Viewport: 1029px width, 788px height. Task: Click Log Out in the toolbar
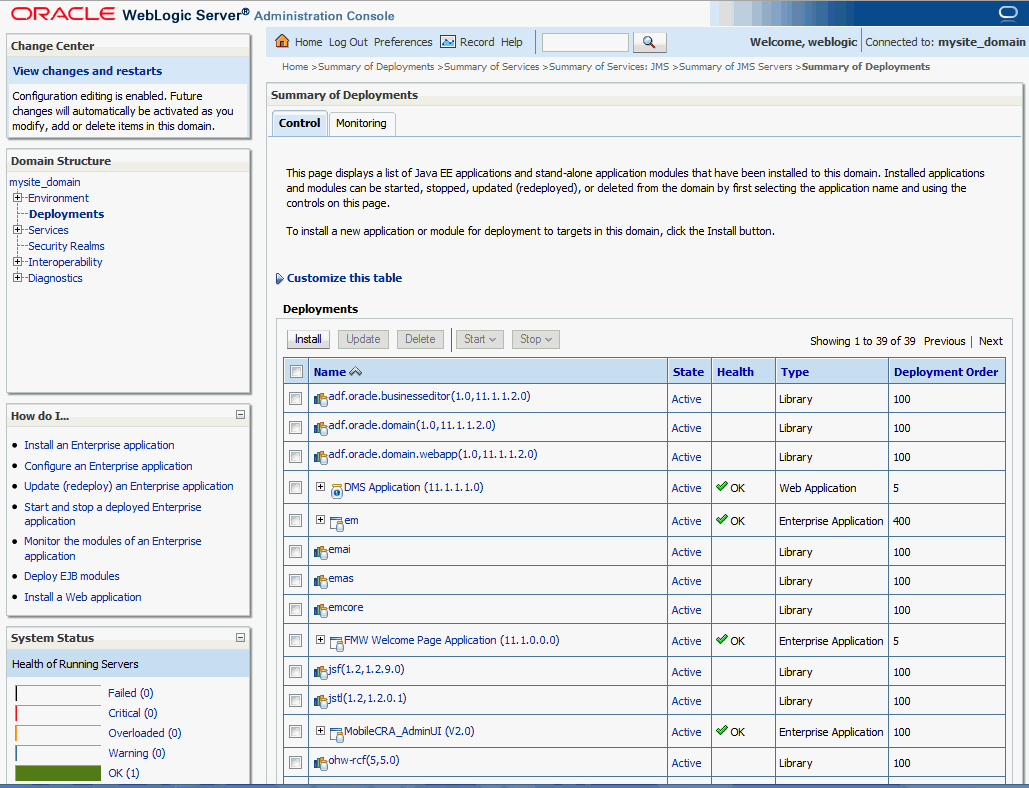(x=348, y=42)
